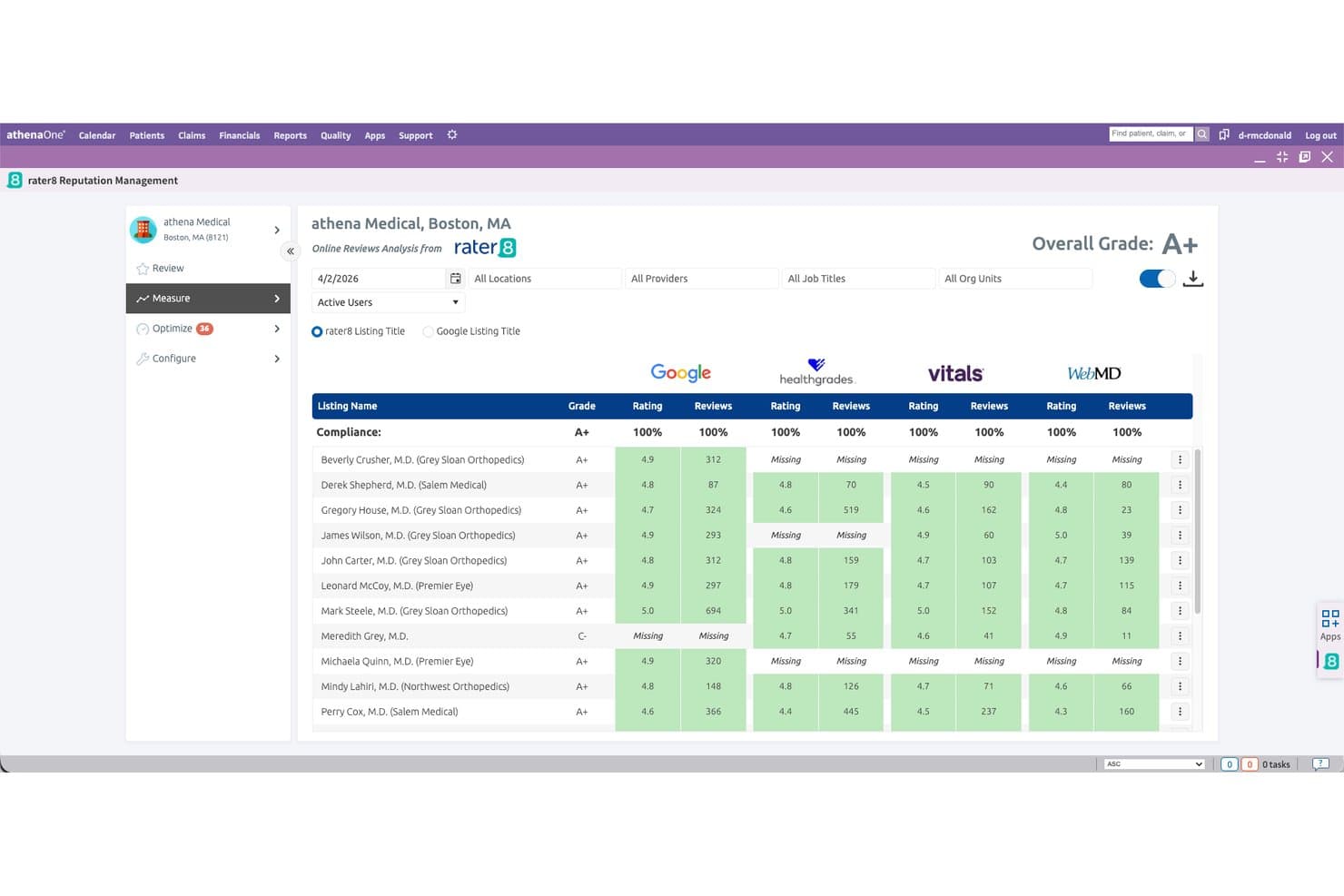
Task: Click the date field showing 4/2/2026
Action: tap(379, 279)
